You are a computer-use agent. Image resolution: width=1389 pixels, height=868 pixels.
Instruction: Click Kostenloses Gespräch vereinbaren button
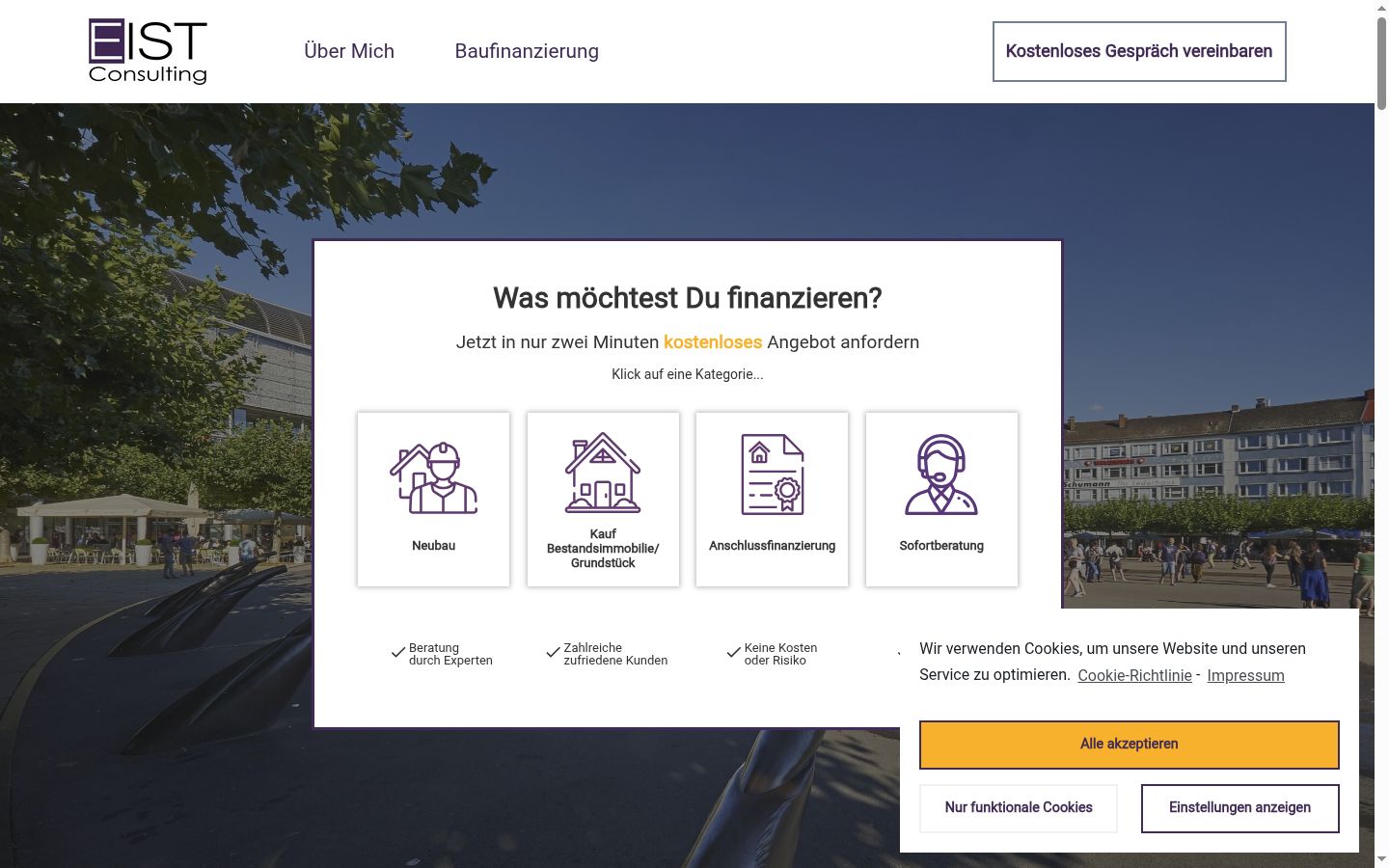pos(1139,51)
